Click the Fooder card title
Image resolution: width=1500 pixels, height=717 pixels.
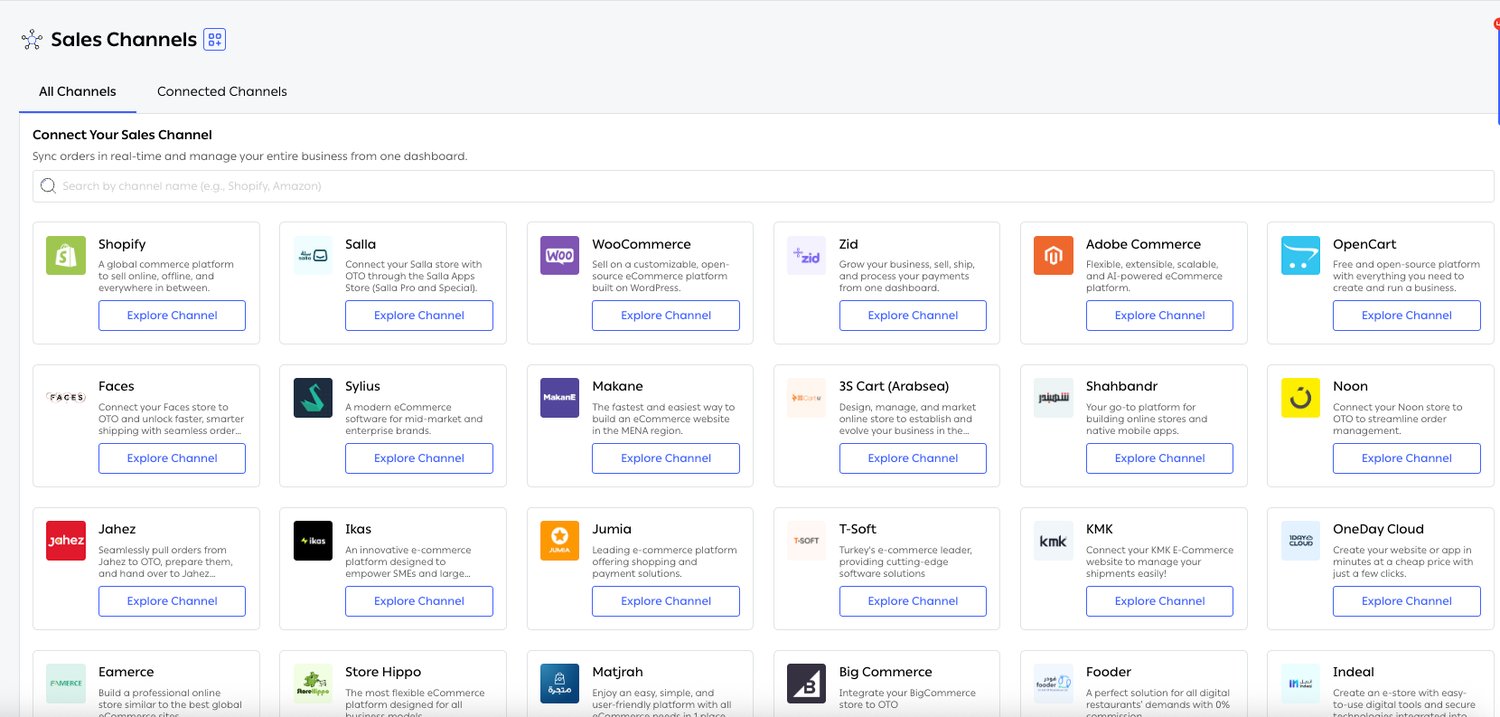(x=1108, y=672)
